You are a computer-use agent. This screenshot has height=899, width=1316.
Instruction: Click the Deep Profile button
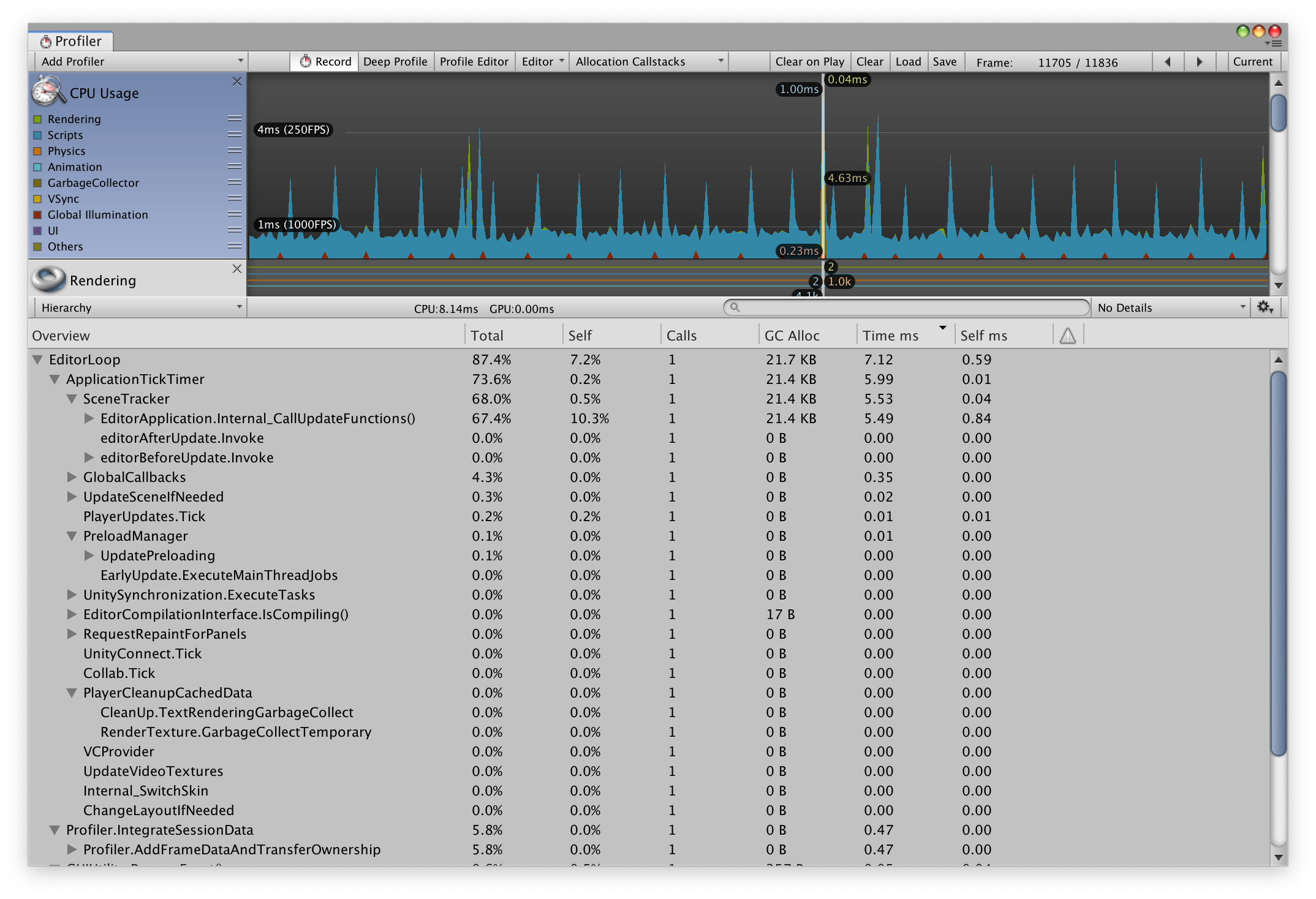(396, 62)
